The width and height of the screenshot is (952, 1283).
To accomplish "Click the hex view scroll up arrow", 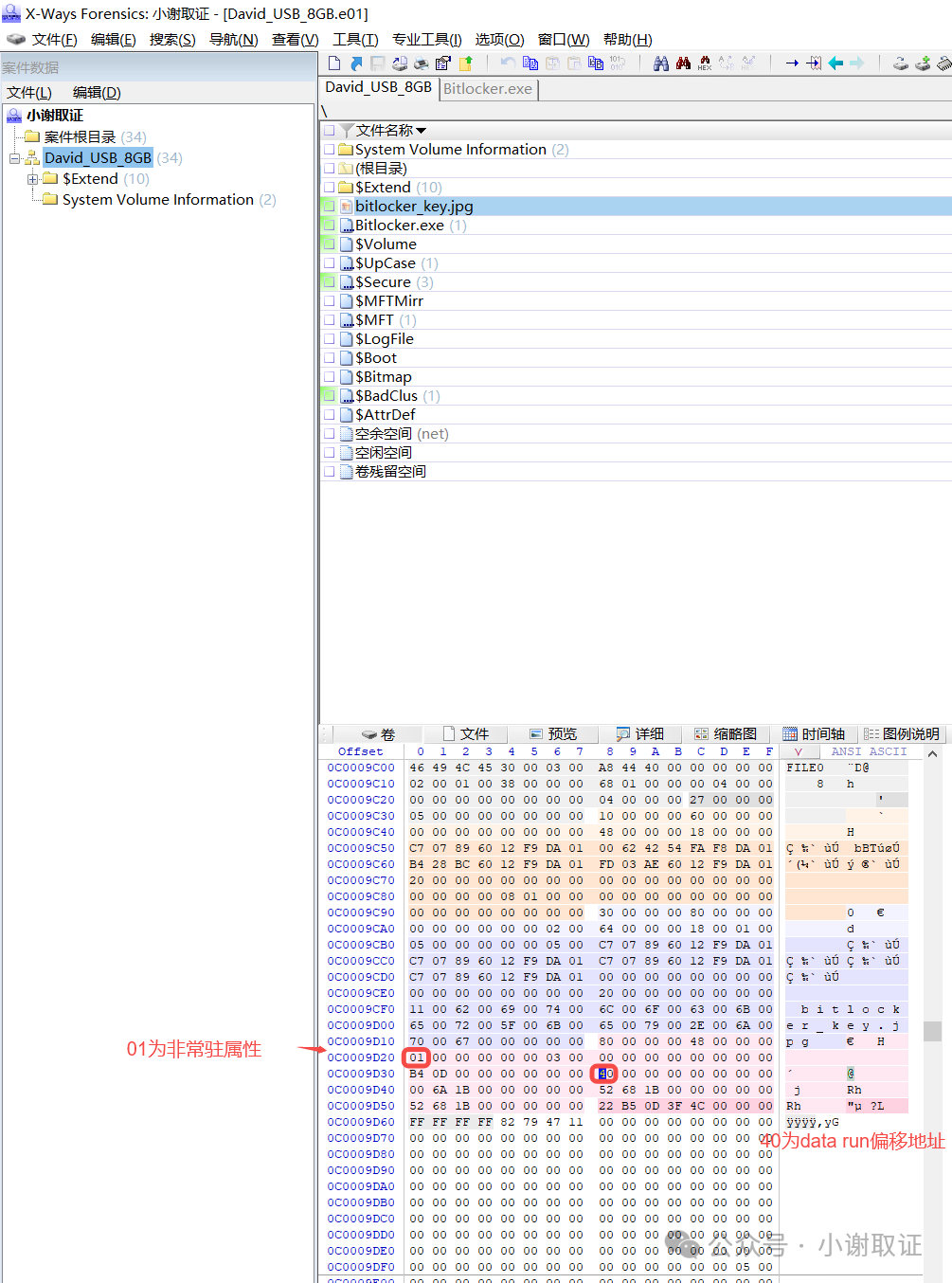I will [x=932, y=754].
